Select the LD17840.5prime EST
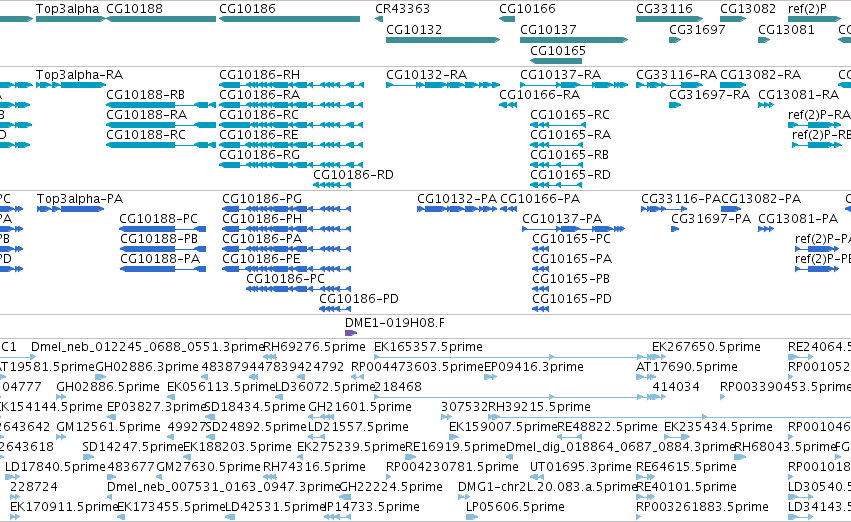The image size is (851, 522). 12,477
